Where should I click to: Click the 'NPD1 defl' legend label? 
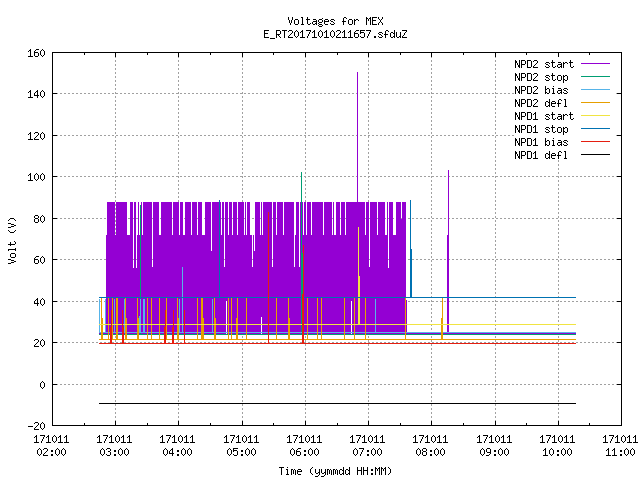click(541, 156)
